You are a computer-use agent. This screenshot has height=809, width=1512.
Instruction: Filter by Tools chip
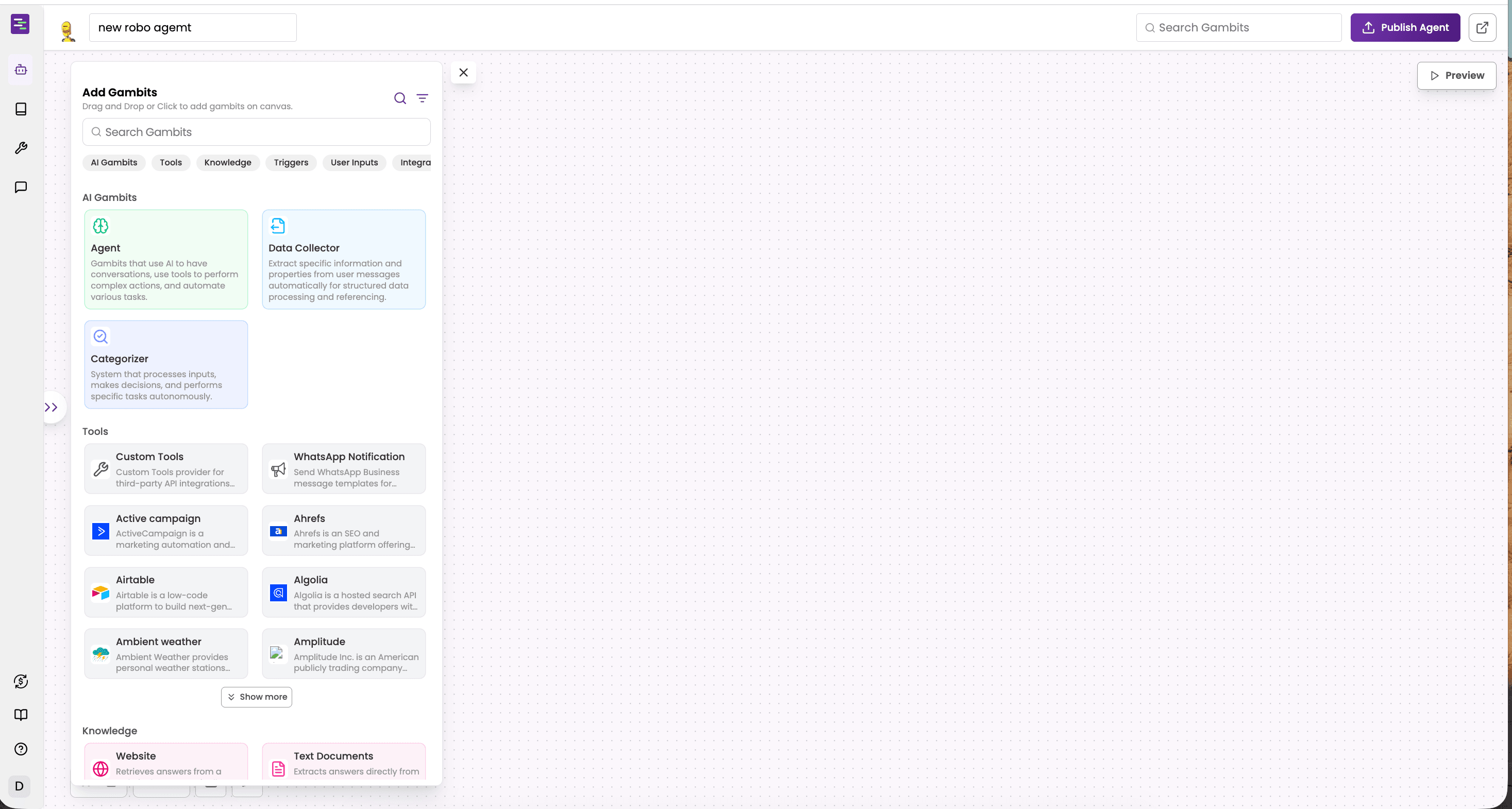pos(171,163)
